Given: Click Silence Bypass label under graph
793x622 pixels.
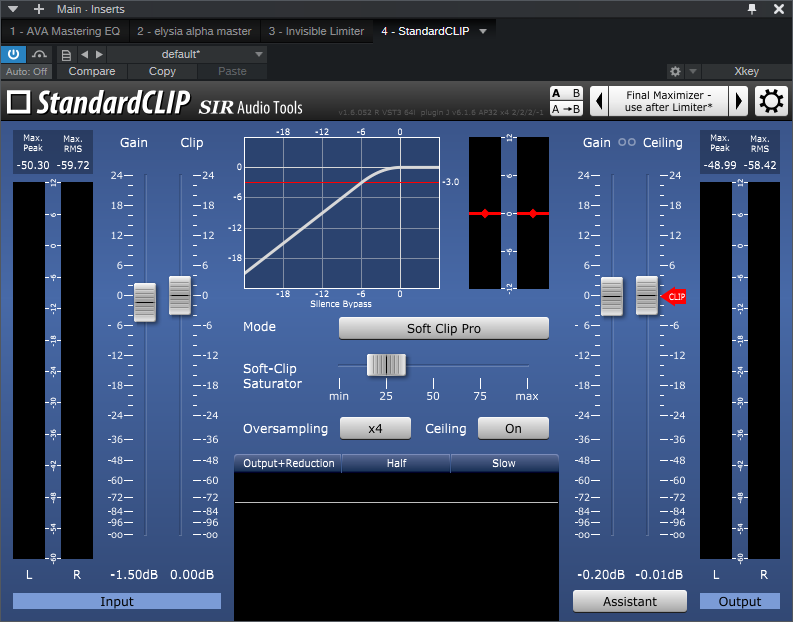Looking at the screenshot, I should (341, 304).
